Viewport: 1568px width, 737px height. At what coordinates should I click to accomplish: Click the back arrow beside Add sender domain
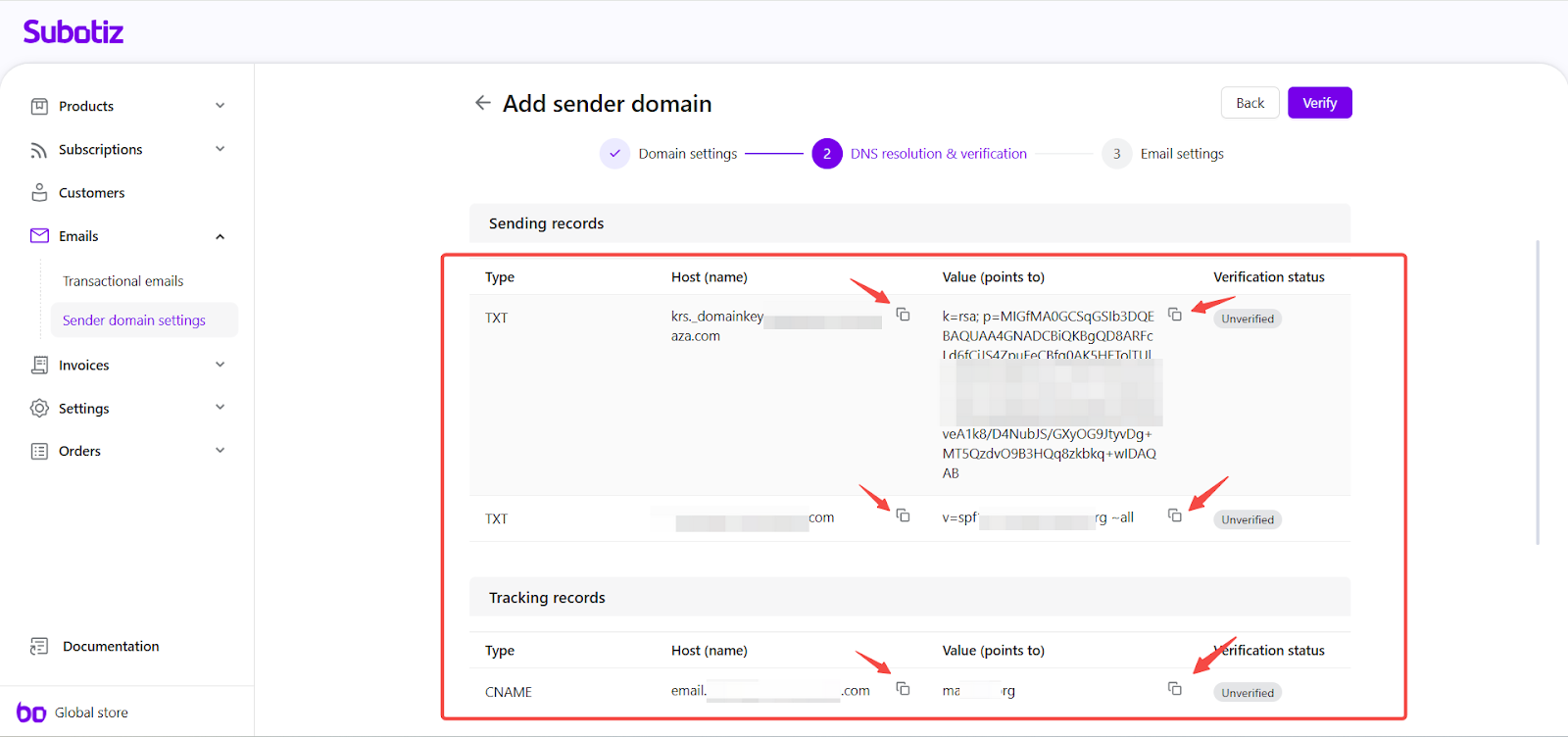coord(482,103)
